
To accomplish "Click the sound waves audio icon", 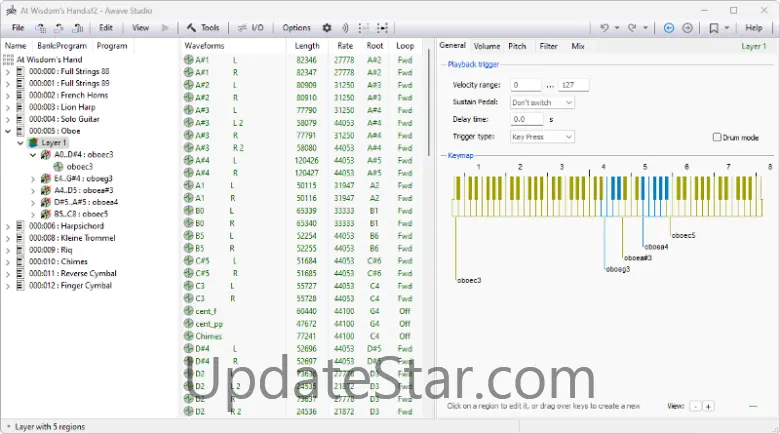I will [x=345, y=28].
